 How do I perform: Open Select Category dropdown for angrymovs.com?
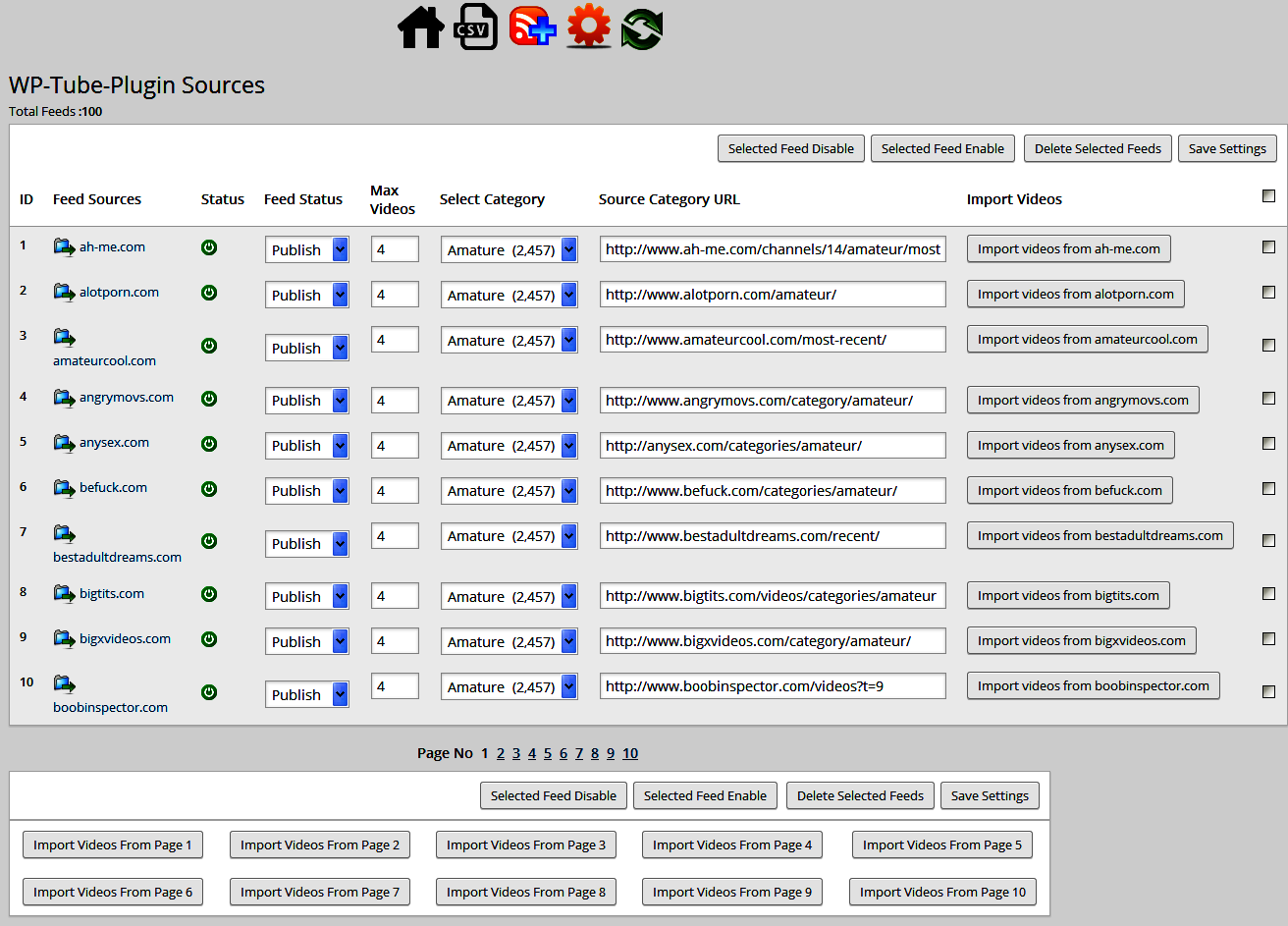pyautogui.click(x=510, y=400)
